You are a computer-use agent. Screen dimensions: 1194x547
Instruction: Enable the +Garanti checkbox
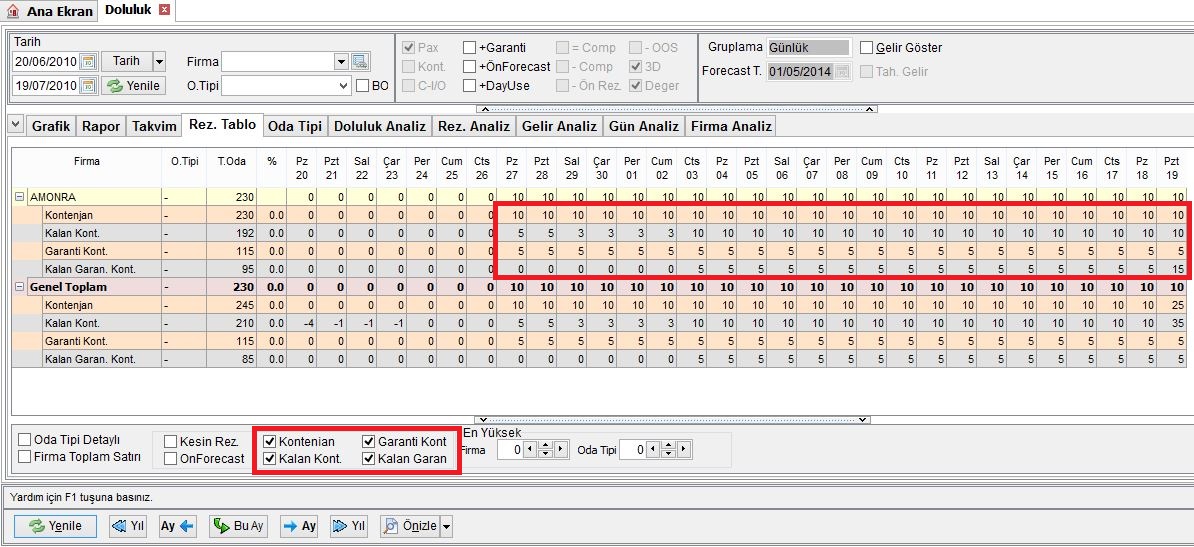[x=469, y=47]
